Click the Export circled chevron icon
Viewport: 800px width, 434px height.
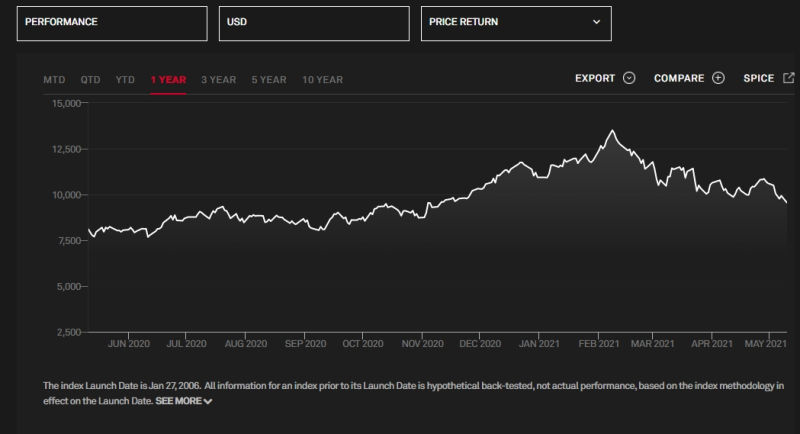pyautogui.click(x=629, y=78)
